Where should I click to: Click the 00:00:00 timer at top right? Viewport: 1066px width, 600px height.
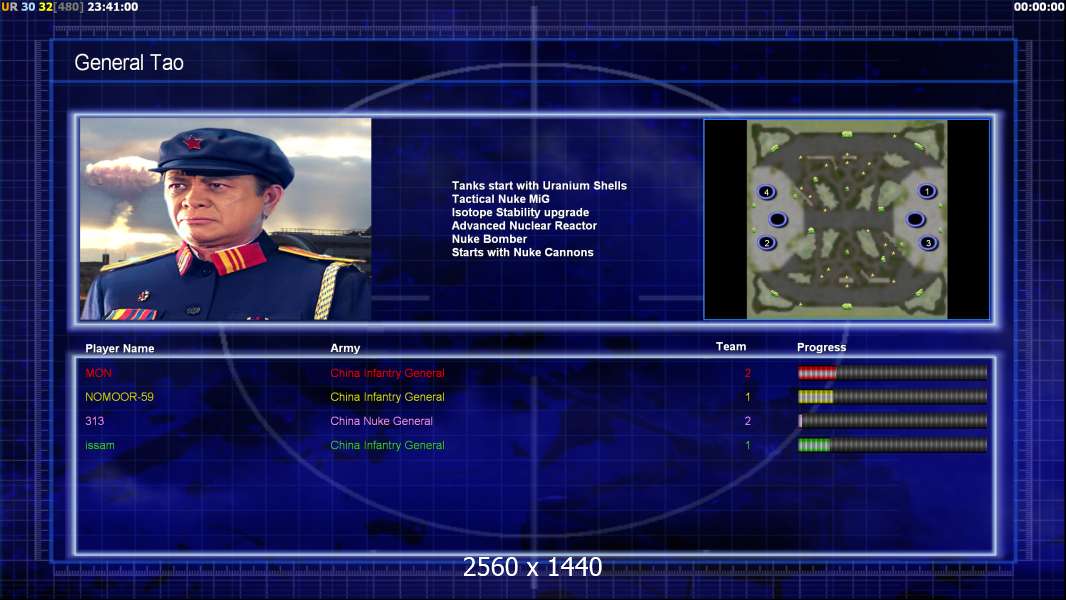tap(1039, 7)
